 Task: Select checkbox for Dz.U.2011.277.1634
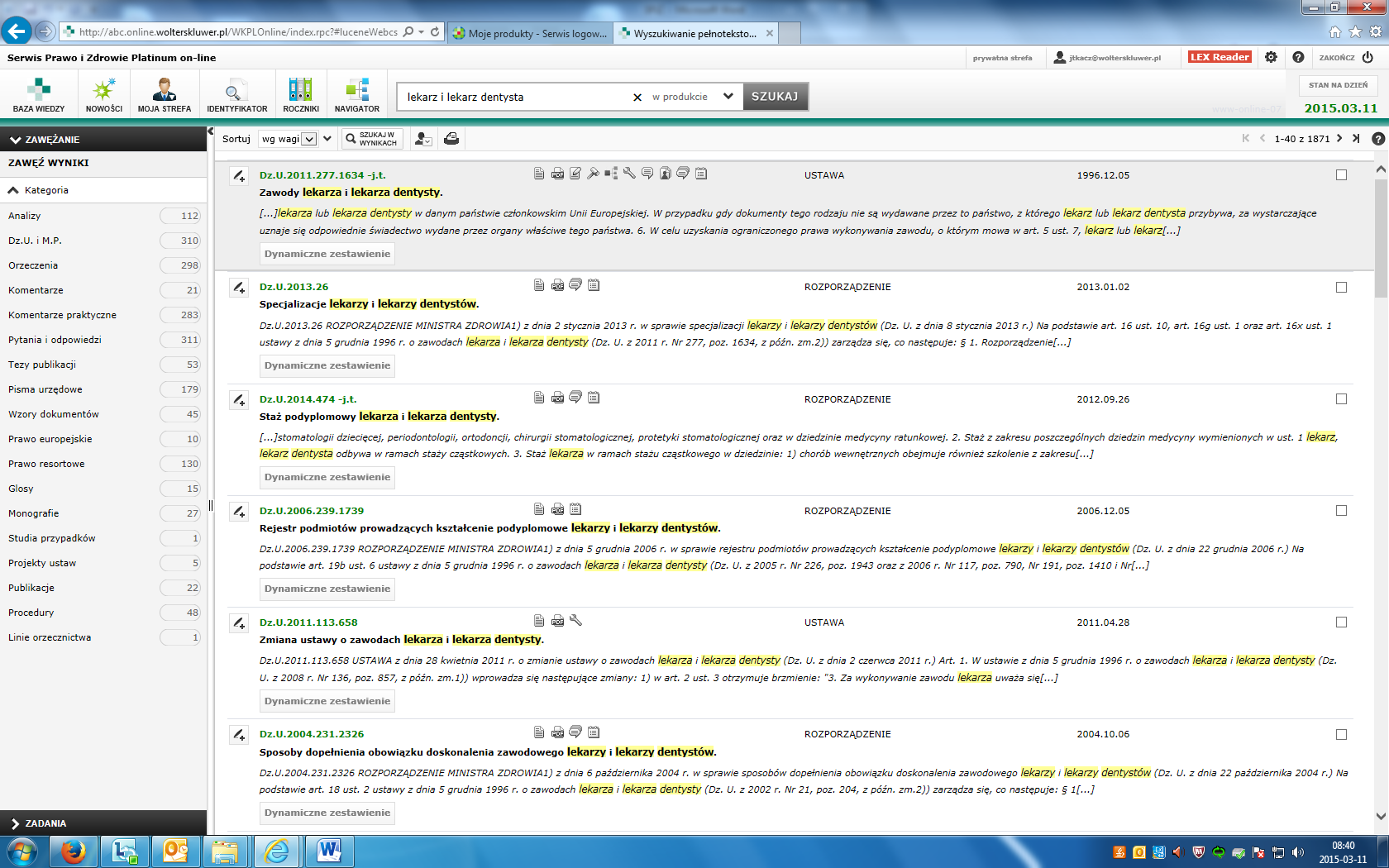[1341, 175]
